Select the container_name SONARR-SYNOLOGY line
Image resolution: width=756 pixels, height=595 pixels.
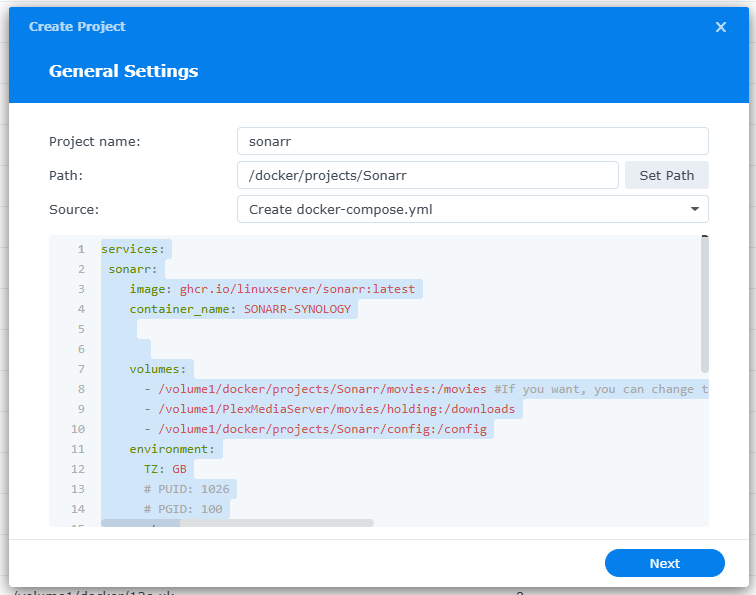coord(240,309)
